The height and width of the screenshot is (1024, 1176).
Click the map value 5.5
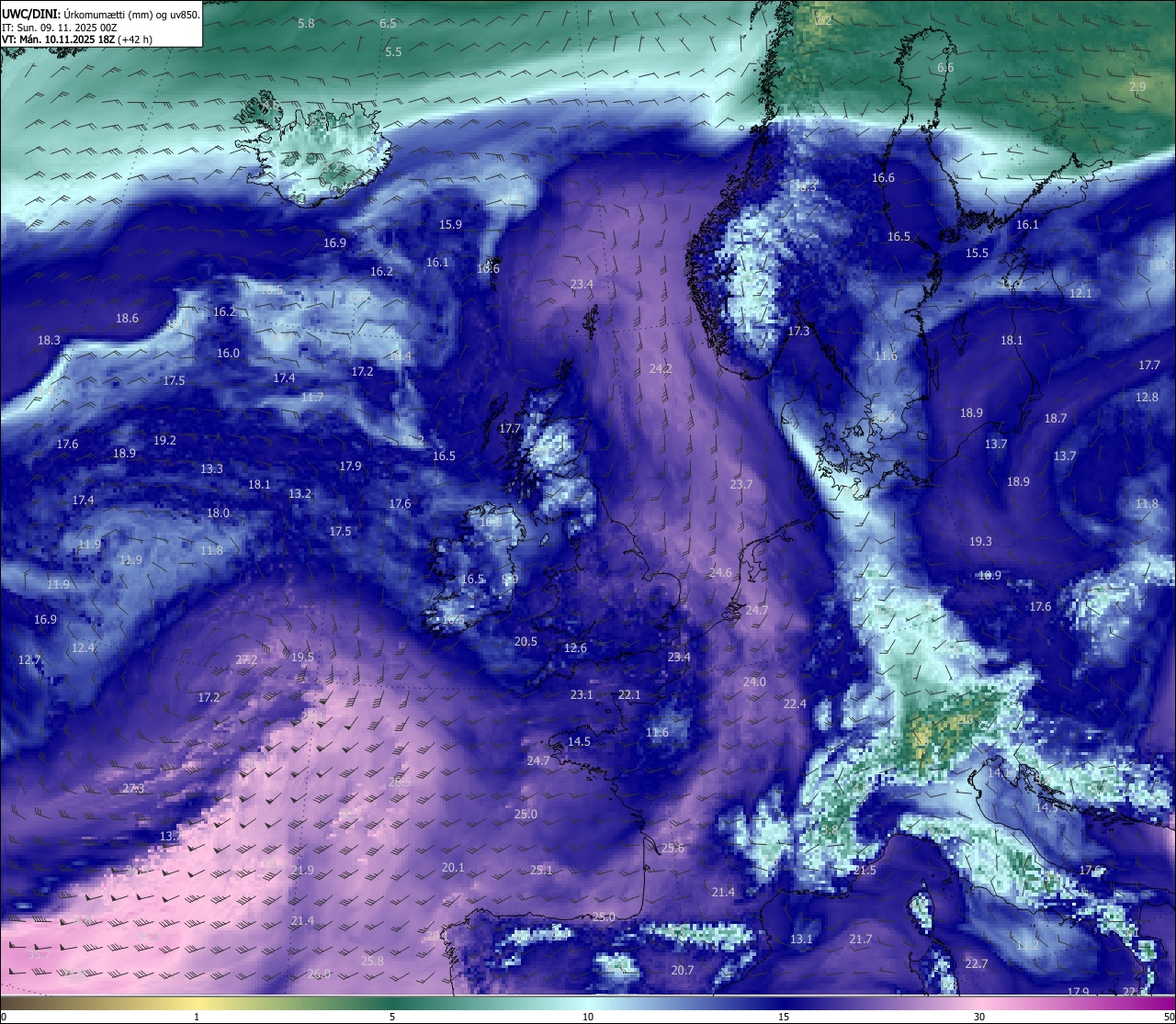click(393, 52)
